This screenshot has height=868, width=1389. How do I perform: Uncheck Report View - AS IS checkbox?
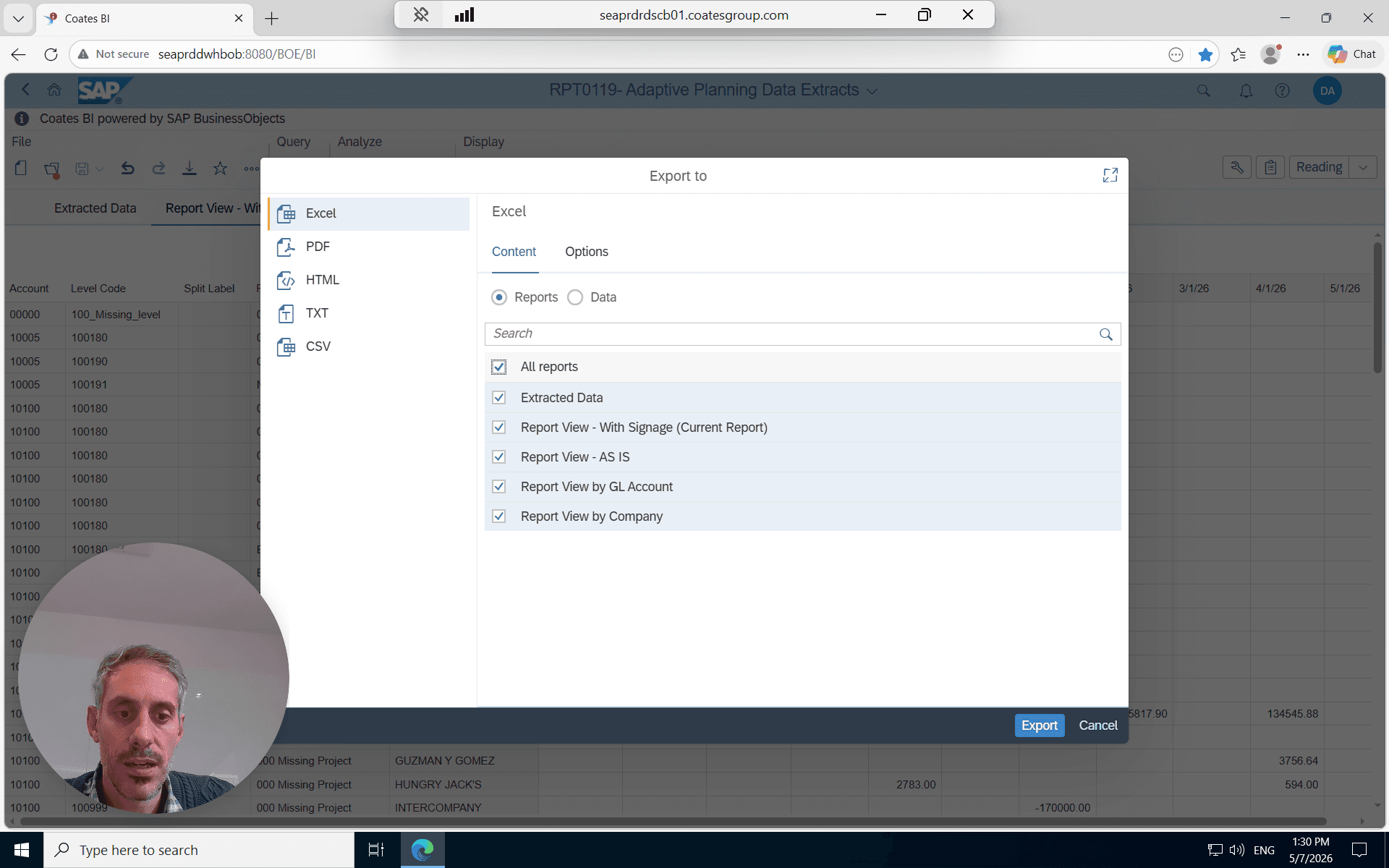point(499,457)
